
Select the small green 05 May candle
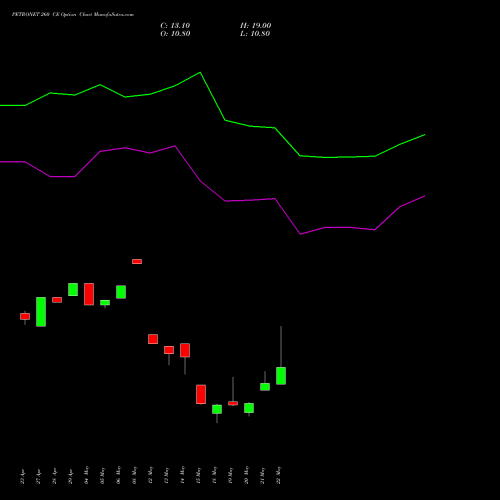tap(105, 302)
